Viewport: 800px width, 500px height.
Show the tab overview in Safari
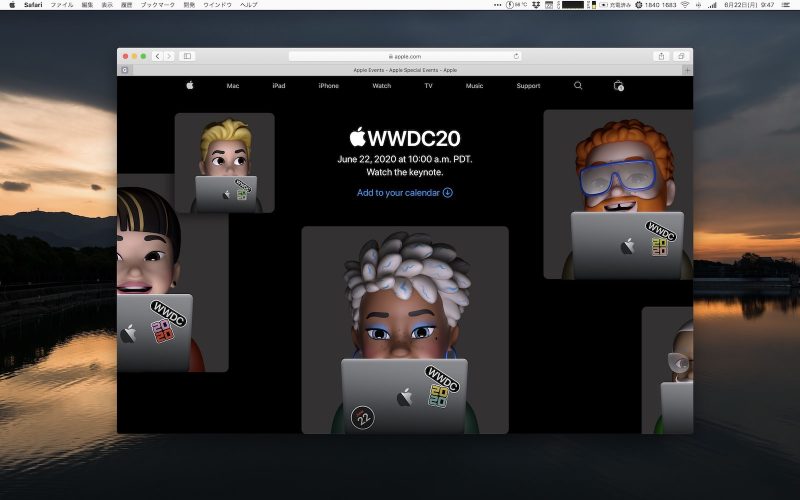[x=681, y=56]
